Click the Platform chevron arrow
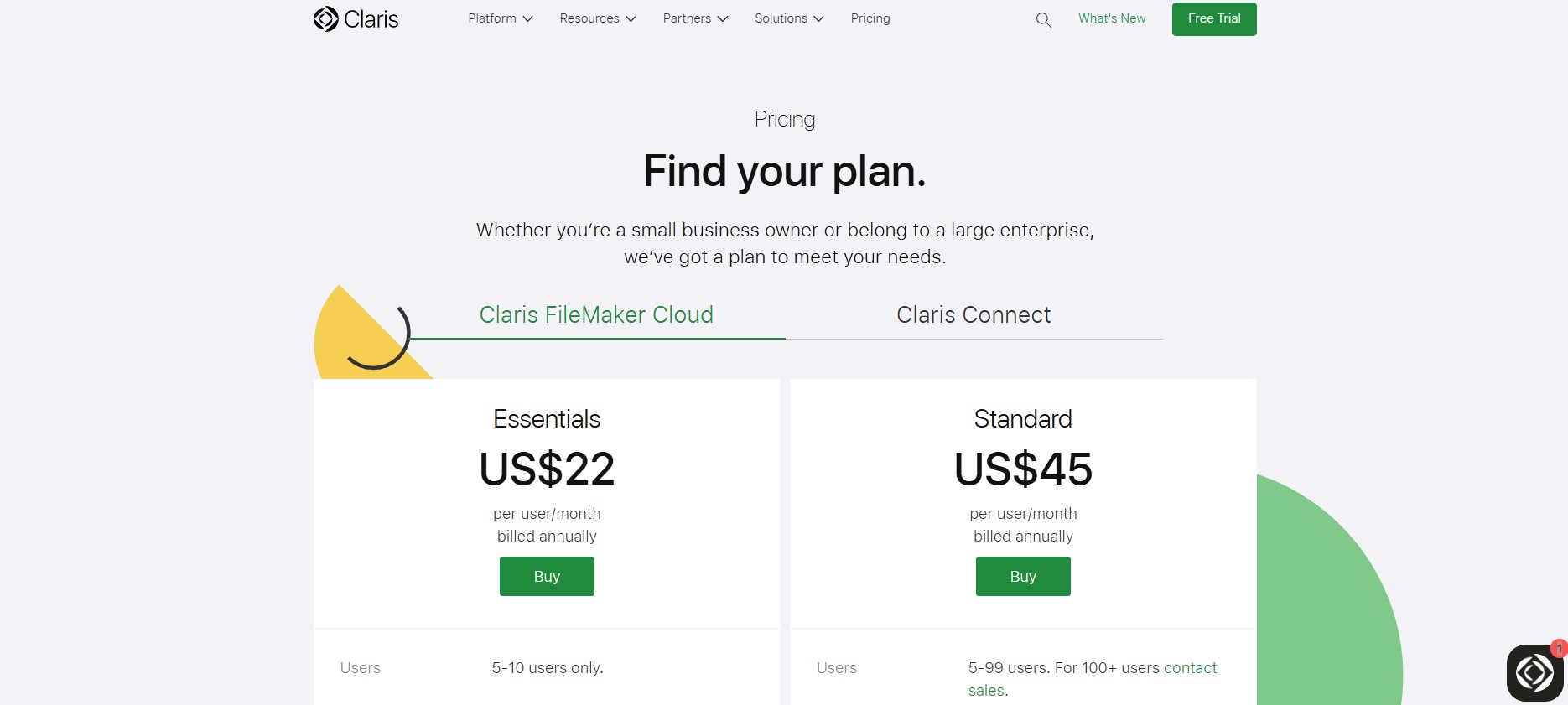1568x705 pixels. pyautogui.click(x=527, y=19)
